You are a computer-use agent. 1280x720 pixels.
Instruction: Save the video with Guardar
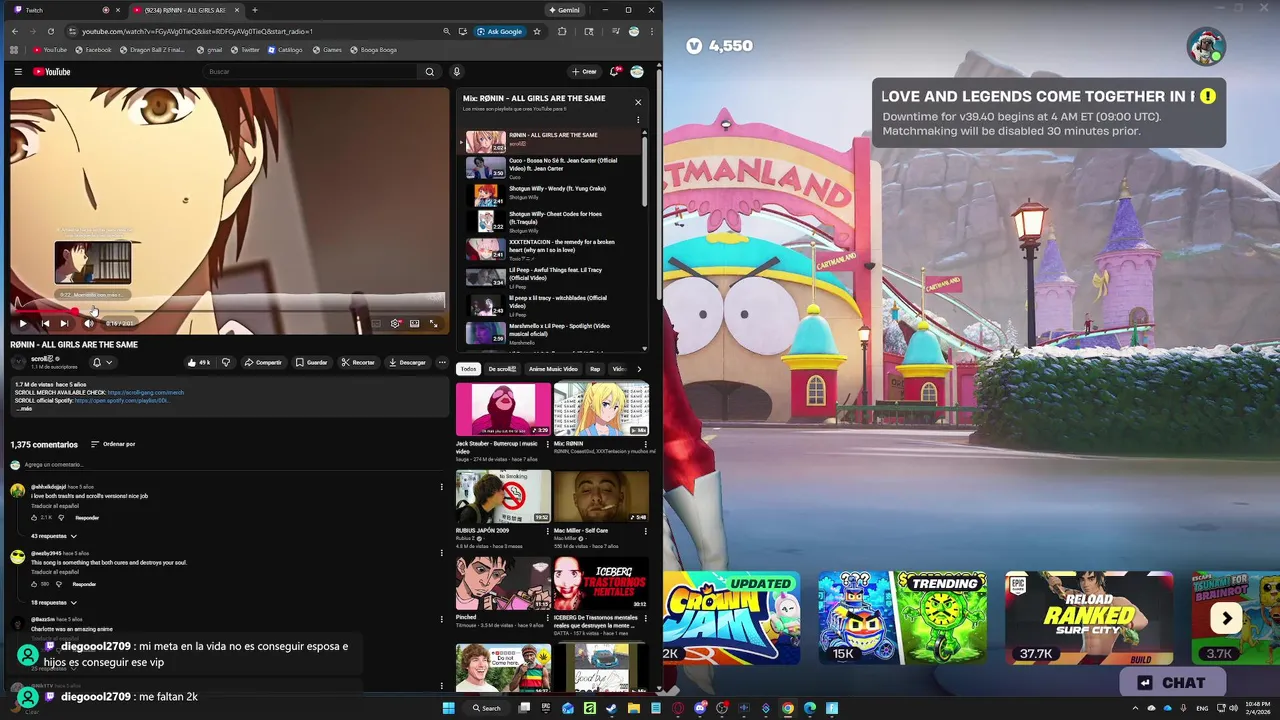311,362
